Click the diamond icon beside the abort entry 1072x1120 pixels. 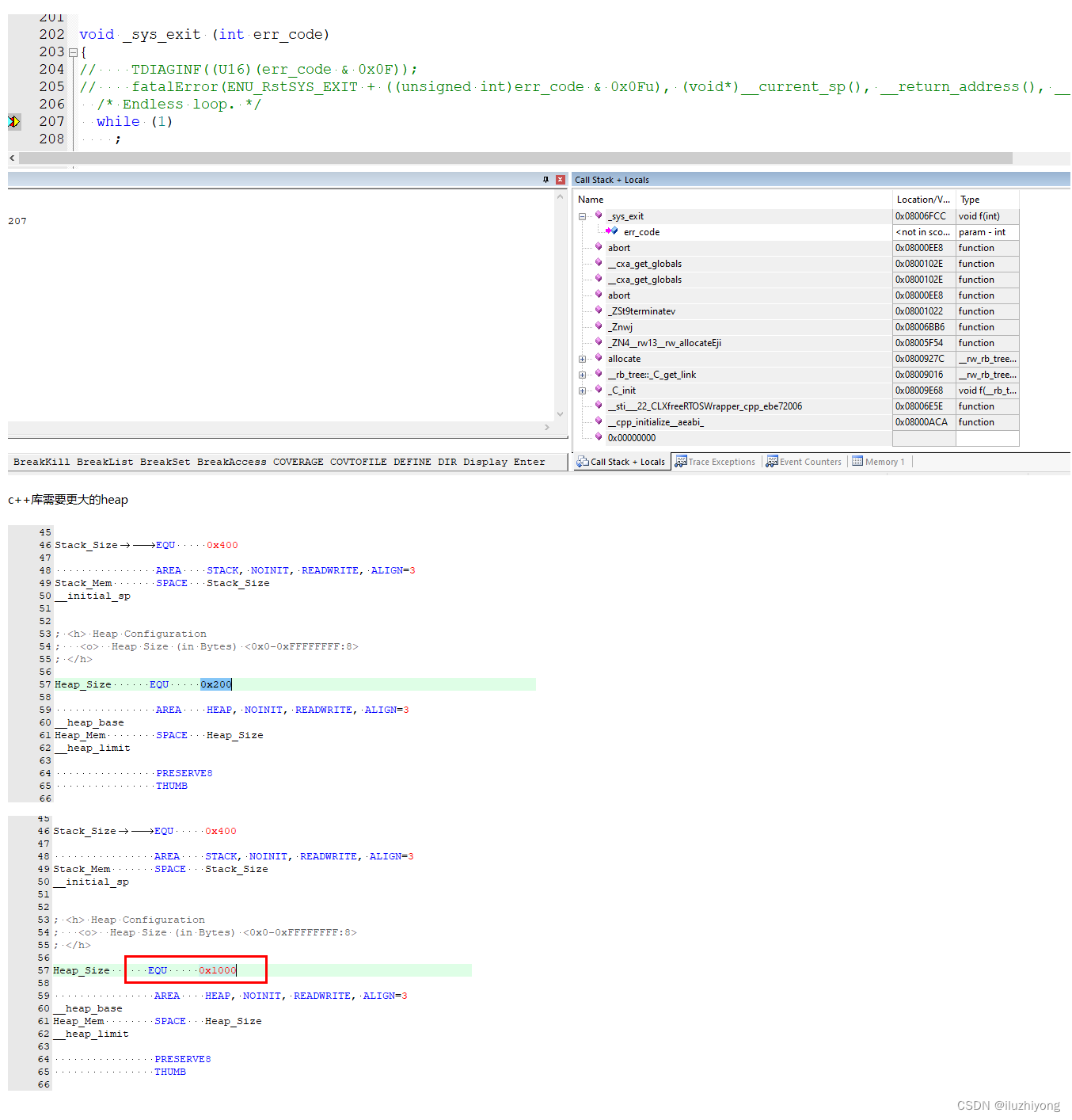pyautogui.click(x=599, y=247)
